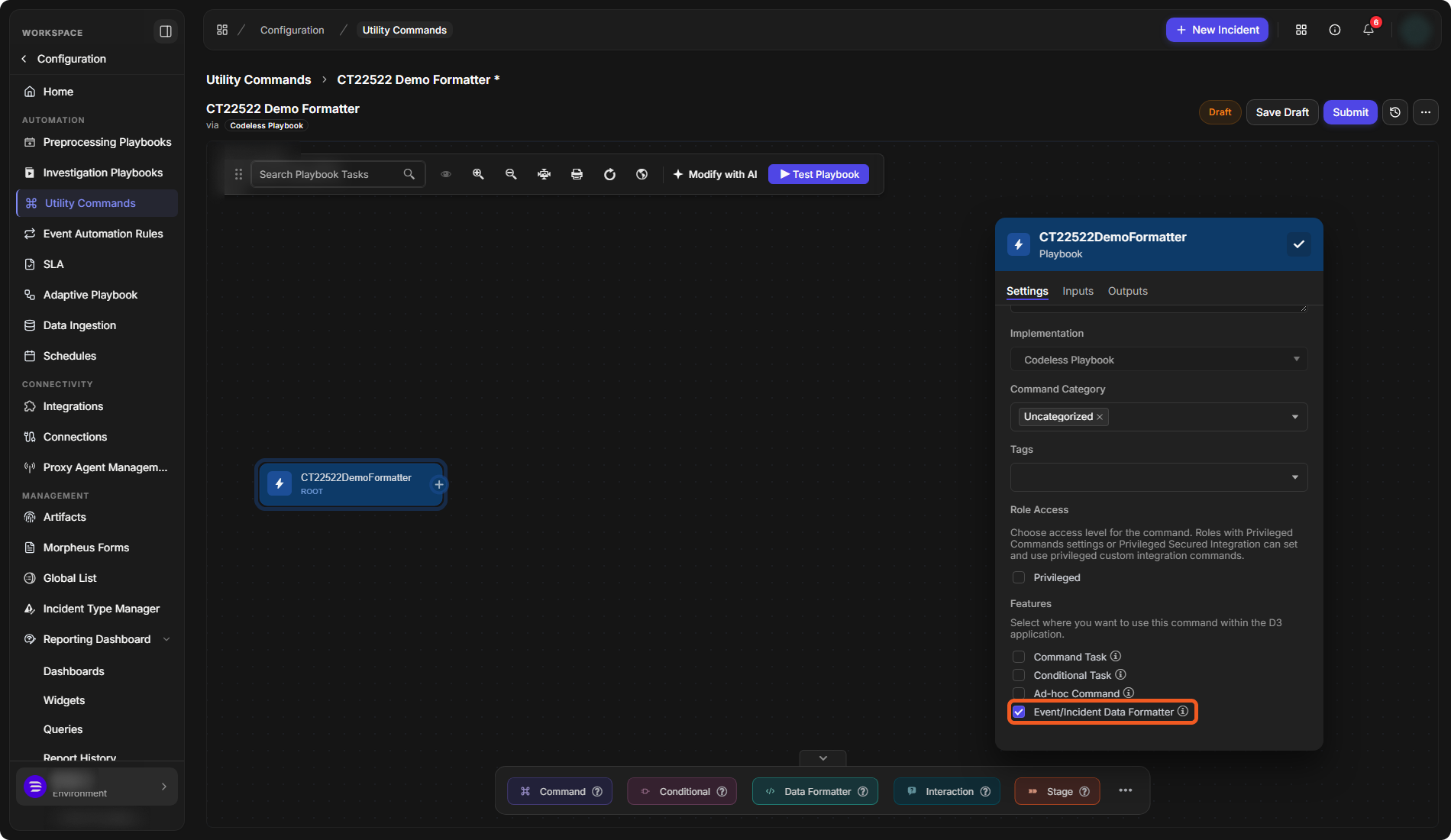Click the zoom in magnifier icon
The width and height of the screenshot is (1451, 840).
478,174
